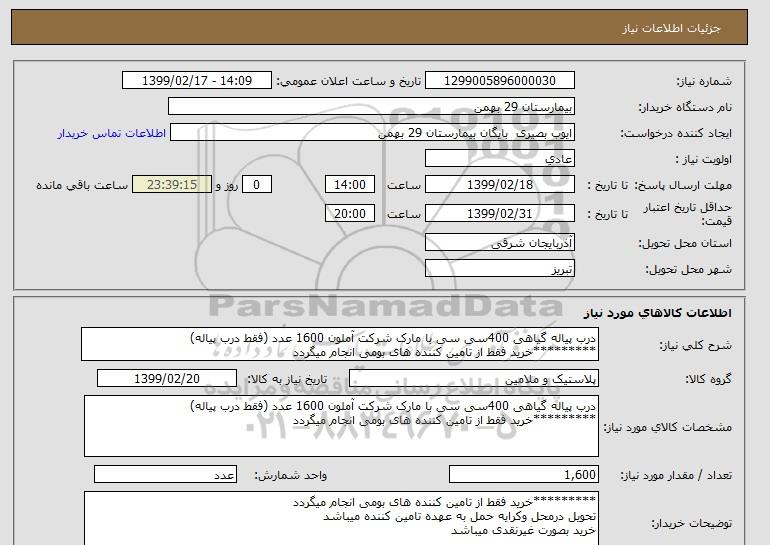This screenshot has width=770, height=545.
Task: Click the استان محل تحویل label
Action: 685,244
